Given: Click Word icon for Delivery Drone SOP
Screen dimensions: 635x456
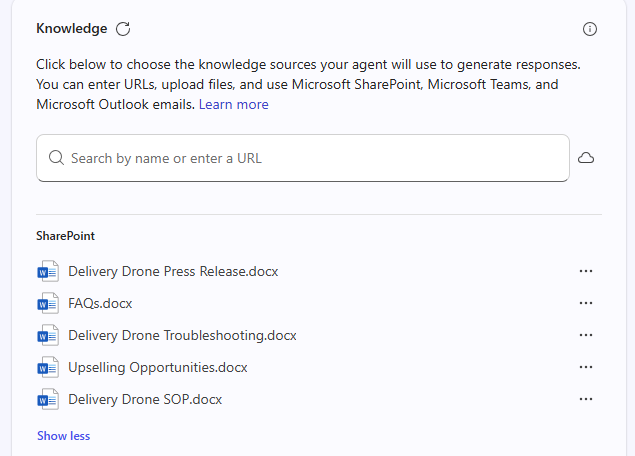Looking at the screenshot, I should pos(48,399).
